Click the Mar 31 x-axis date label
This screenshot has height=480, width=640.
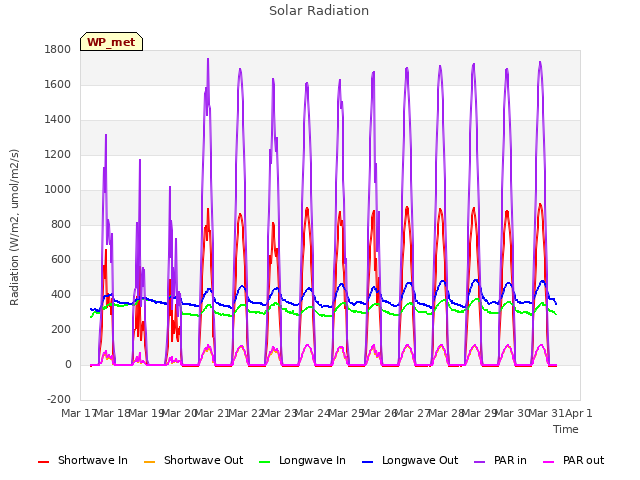coord(546,413)
